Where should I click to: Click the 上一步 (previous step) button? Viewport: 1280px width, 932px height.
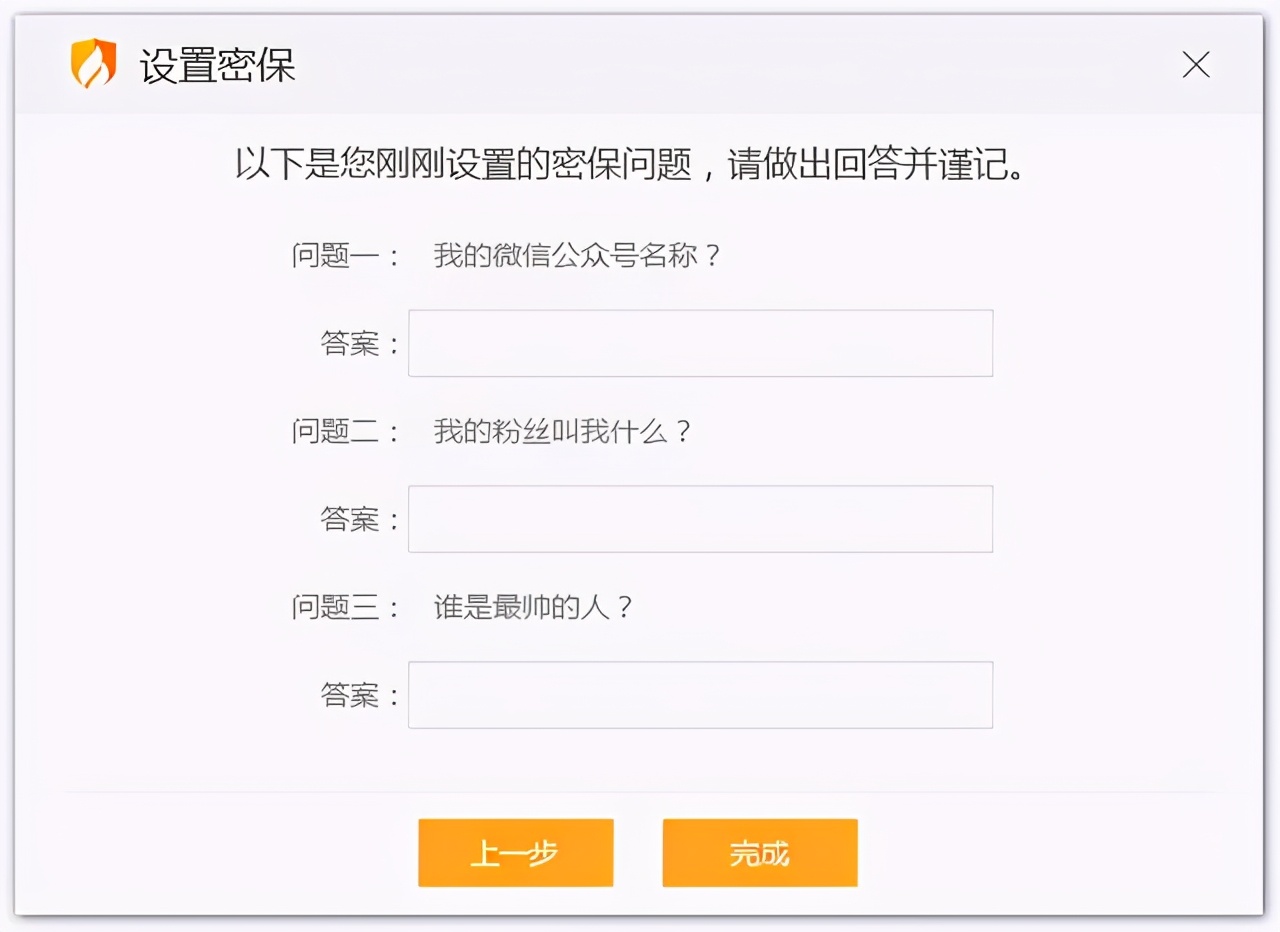tap(515, 853)
